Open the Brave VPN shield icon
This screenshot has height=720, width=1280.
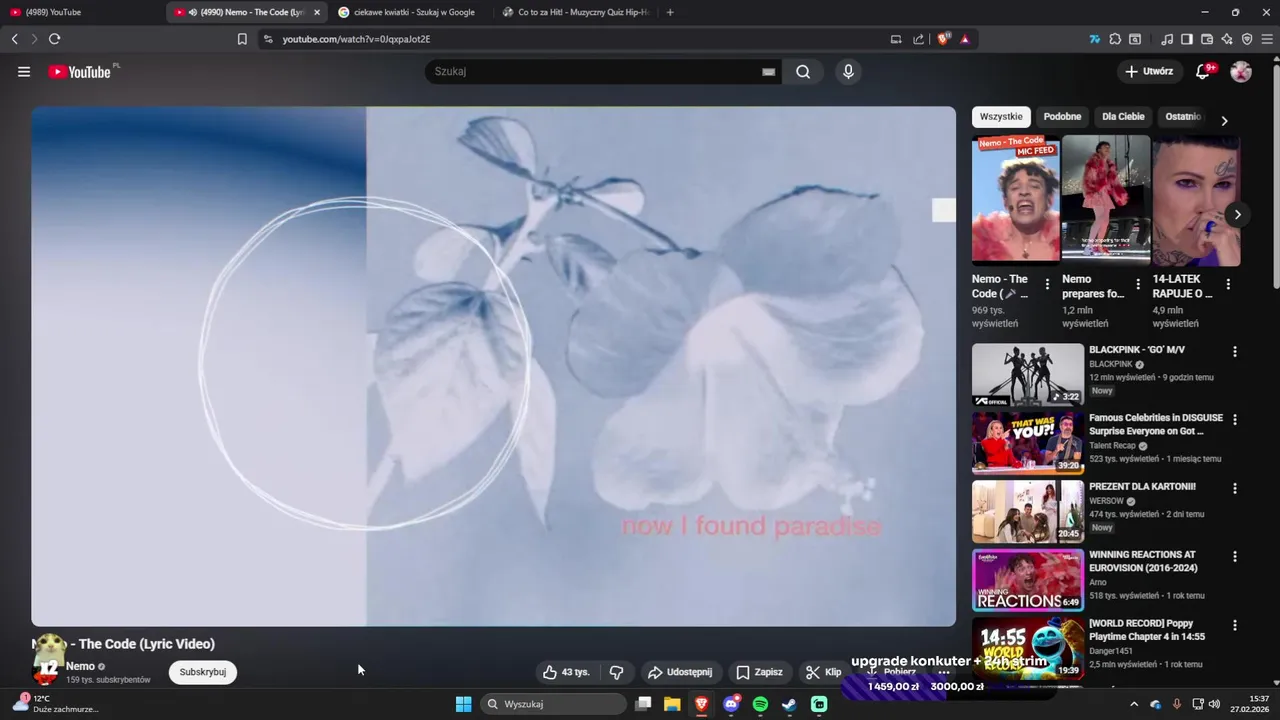[1247, 39]
